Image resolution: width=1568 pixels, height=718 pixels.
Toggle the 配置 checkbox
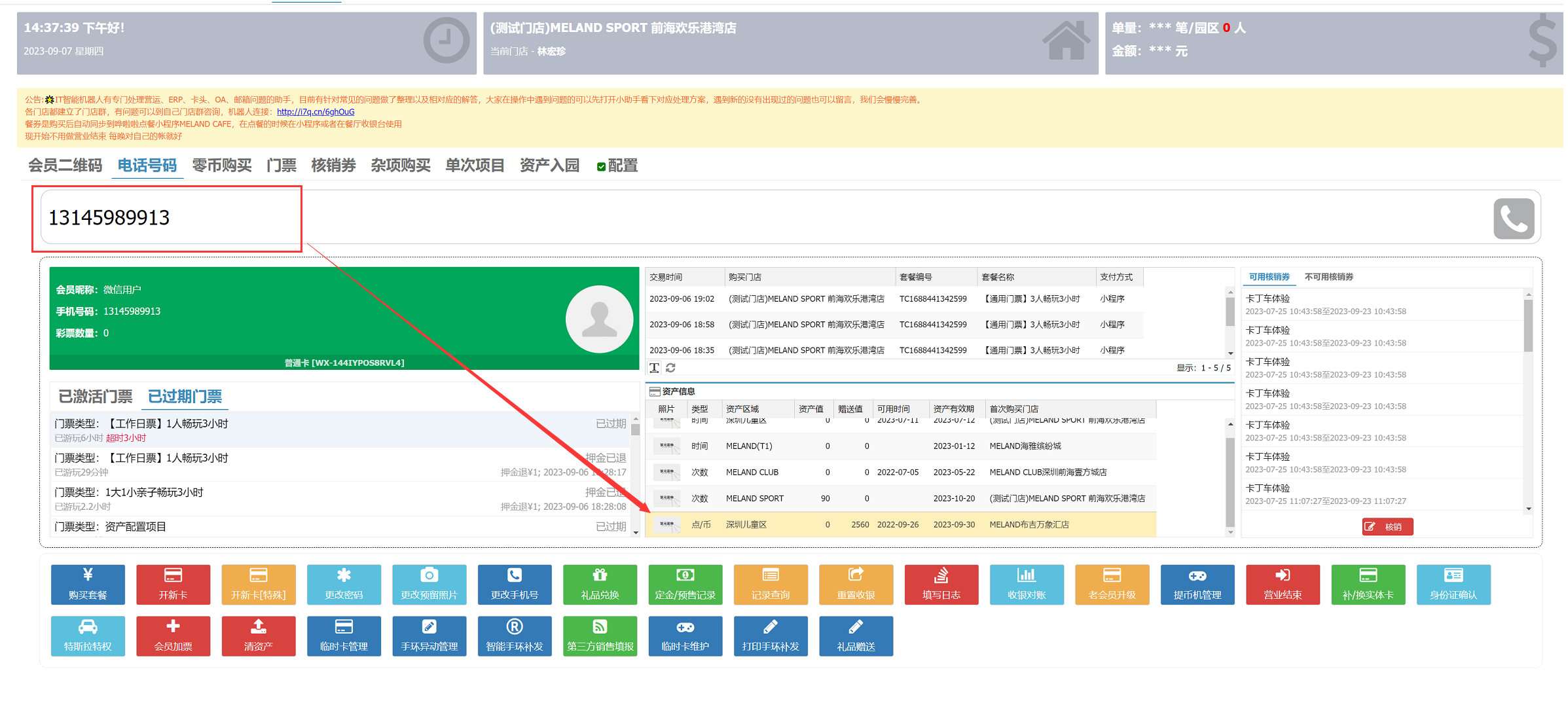(601, 167)
